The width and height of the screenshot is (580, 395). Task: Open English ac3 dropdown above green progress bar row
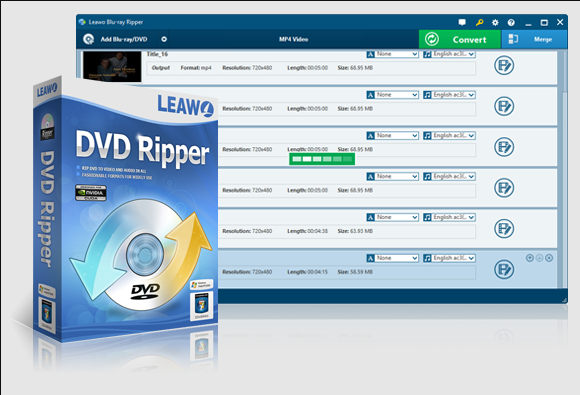[453, 136]
